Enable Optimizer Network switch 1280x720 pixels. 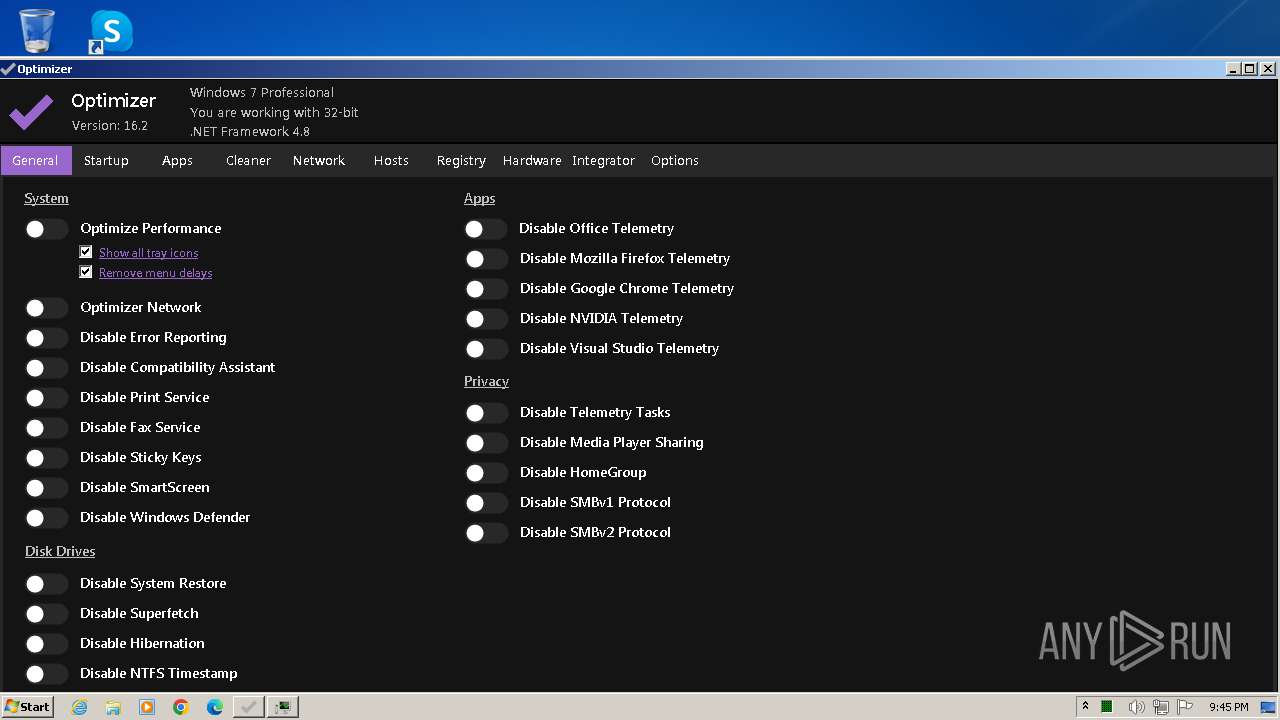coord(46,308)
